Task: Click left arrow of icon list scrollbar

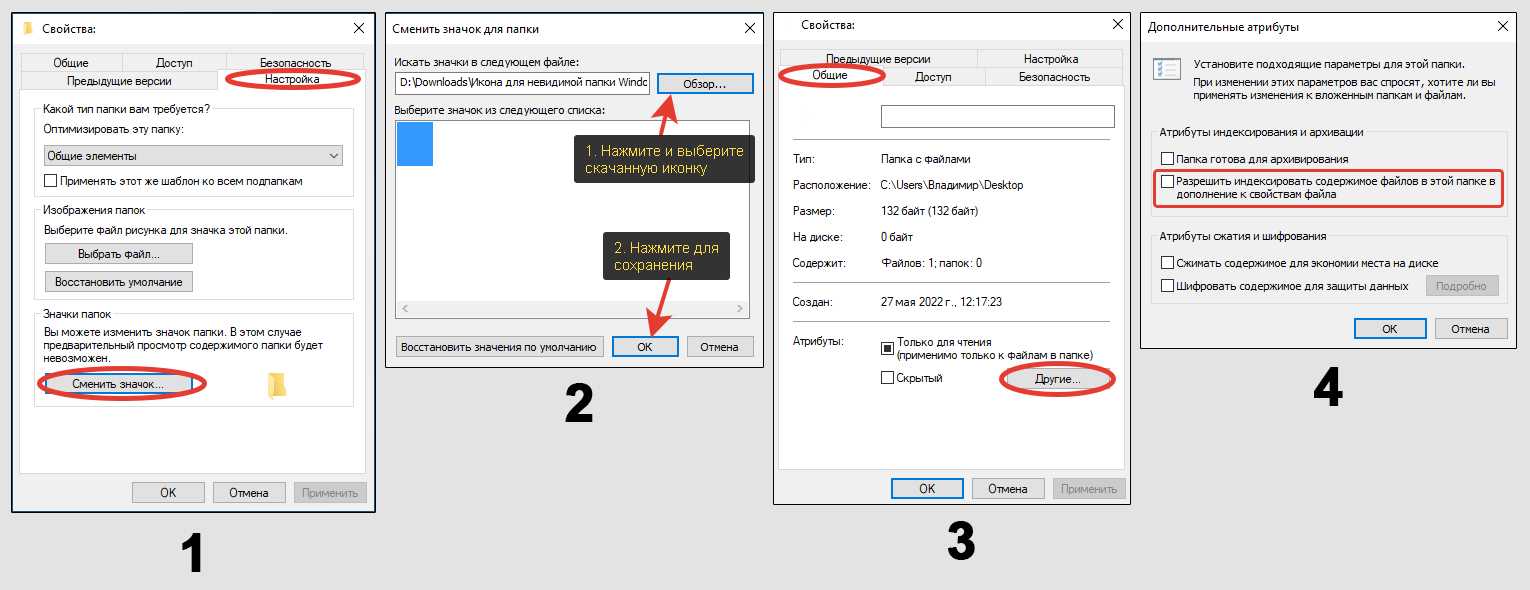Action: pyautogui.click(x=403, y=309)
